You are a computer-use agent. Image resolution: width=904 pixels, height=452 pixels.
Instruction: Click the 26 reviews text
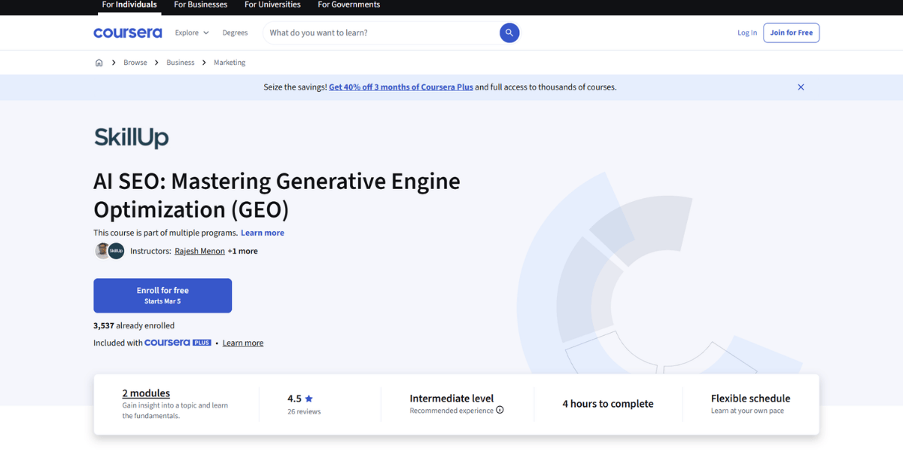tap(304, 412)
